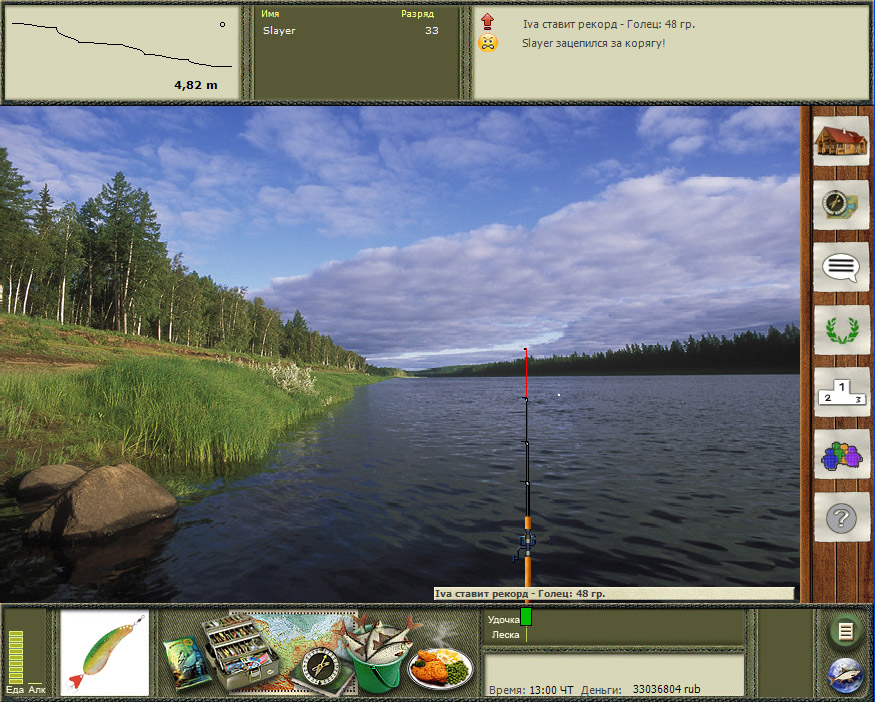Viewport: 875px width, 702px height.
Task: Click the globe fish button
Action: (846, 676)
